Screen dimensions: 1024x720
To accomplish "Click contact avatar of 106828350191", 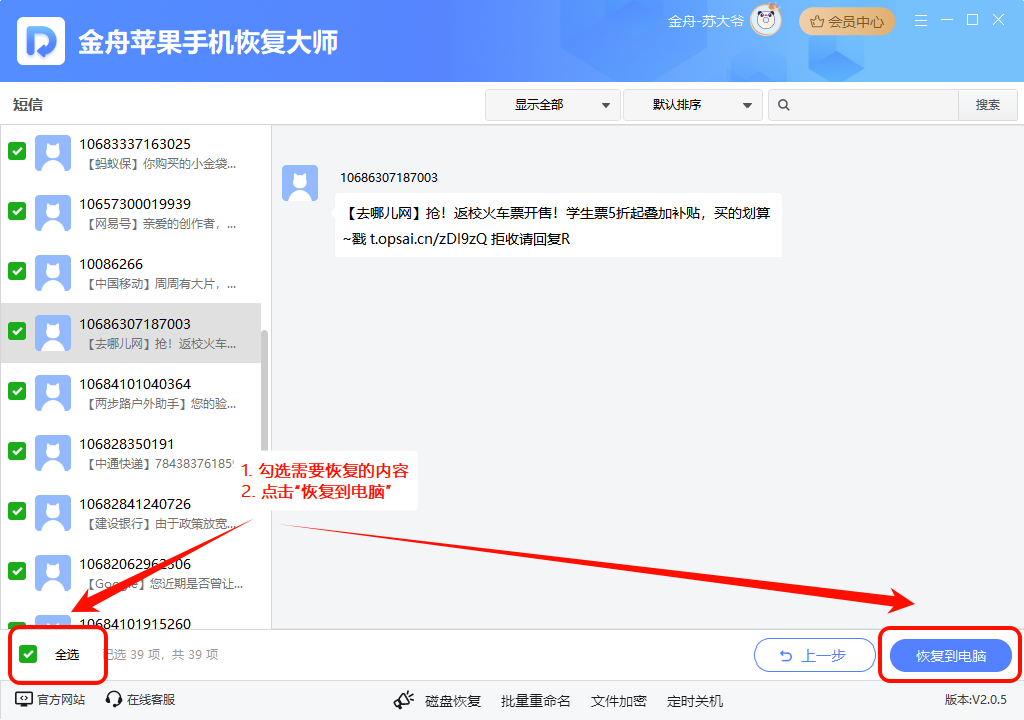I will (53, 453).
